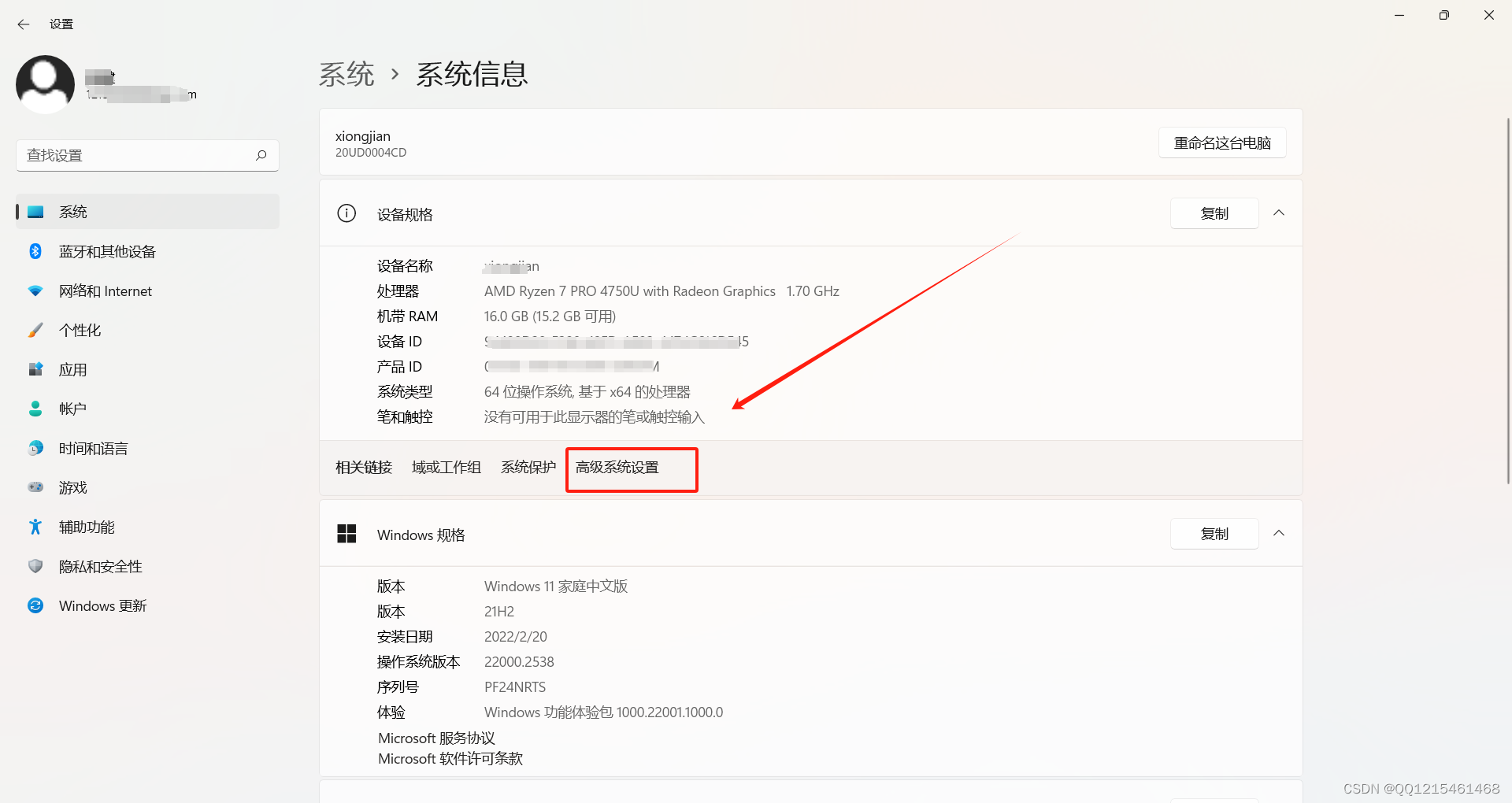This screenshot has height=803, width=1512.
Task: Copy device specifications with 复制 button
Action: (x=1214, y=213)
